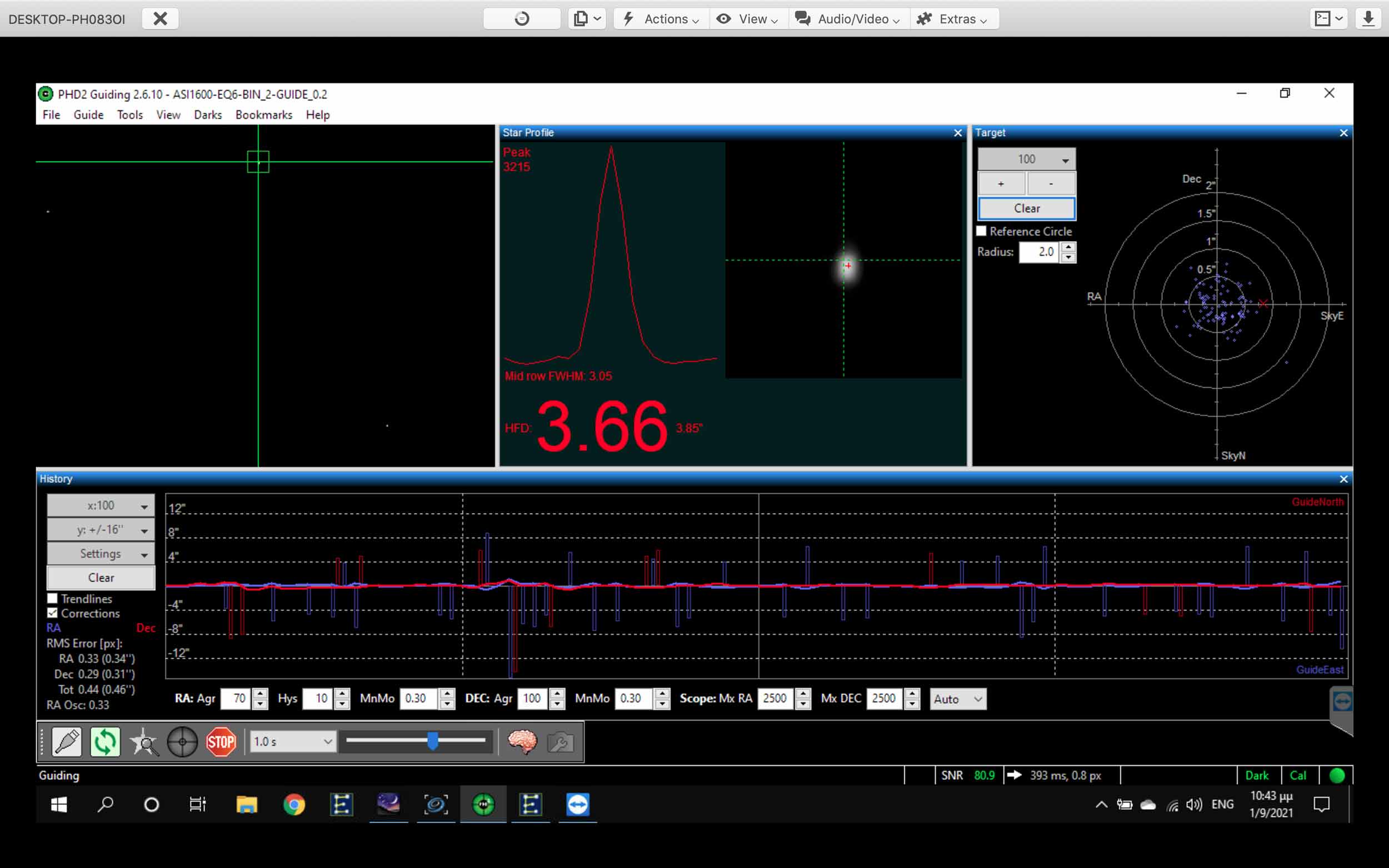Open the Darks menu
1389x868 pixels.
click(207, 115)
